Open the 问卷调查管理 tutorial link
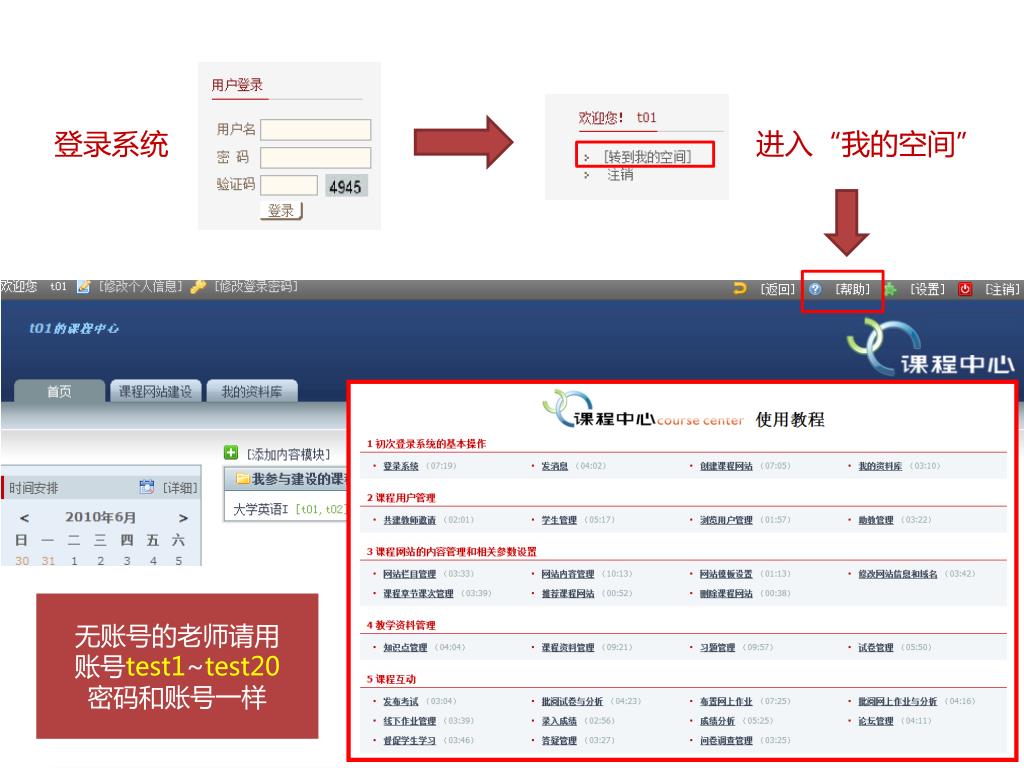The image size is (1024, 768). click(x=726, y=741)
